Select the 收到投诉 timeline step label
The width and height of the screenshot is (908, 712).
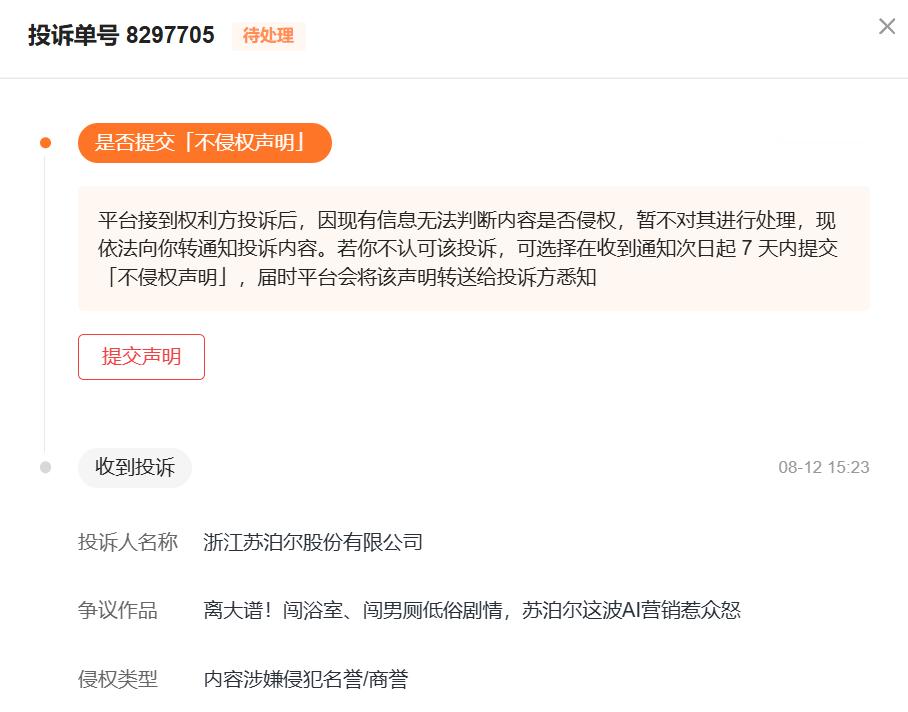coord(134,467)
